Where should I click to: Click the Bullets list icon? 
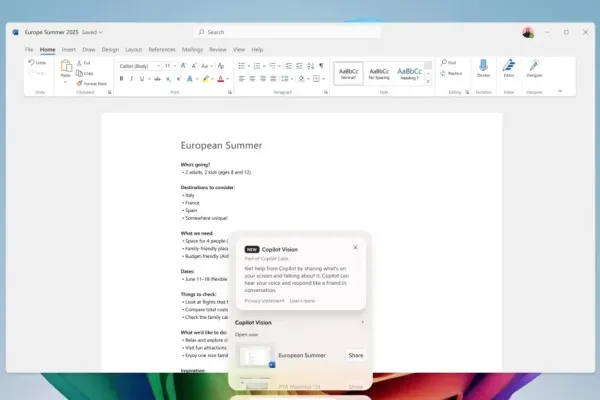(x=241, y=66)
